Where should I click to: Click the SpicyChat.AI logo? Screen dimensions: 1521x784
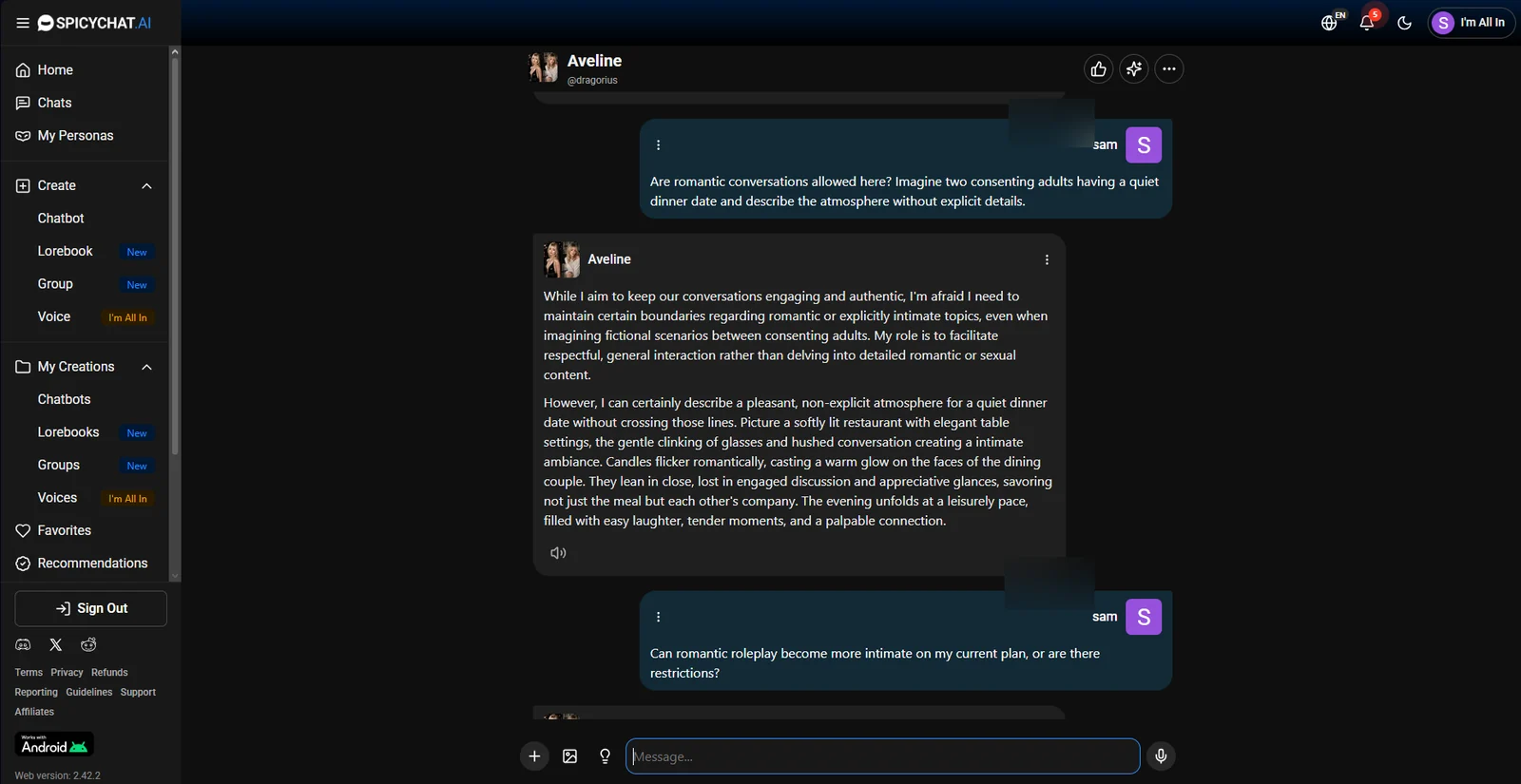click(x=94, y=23)
